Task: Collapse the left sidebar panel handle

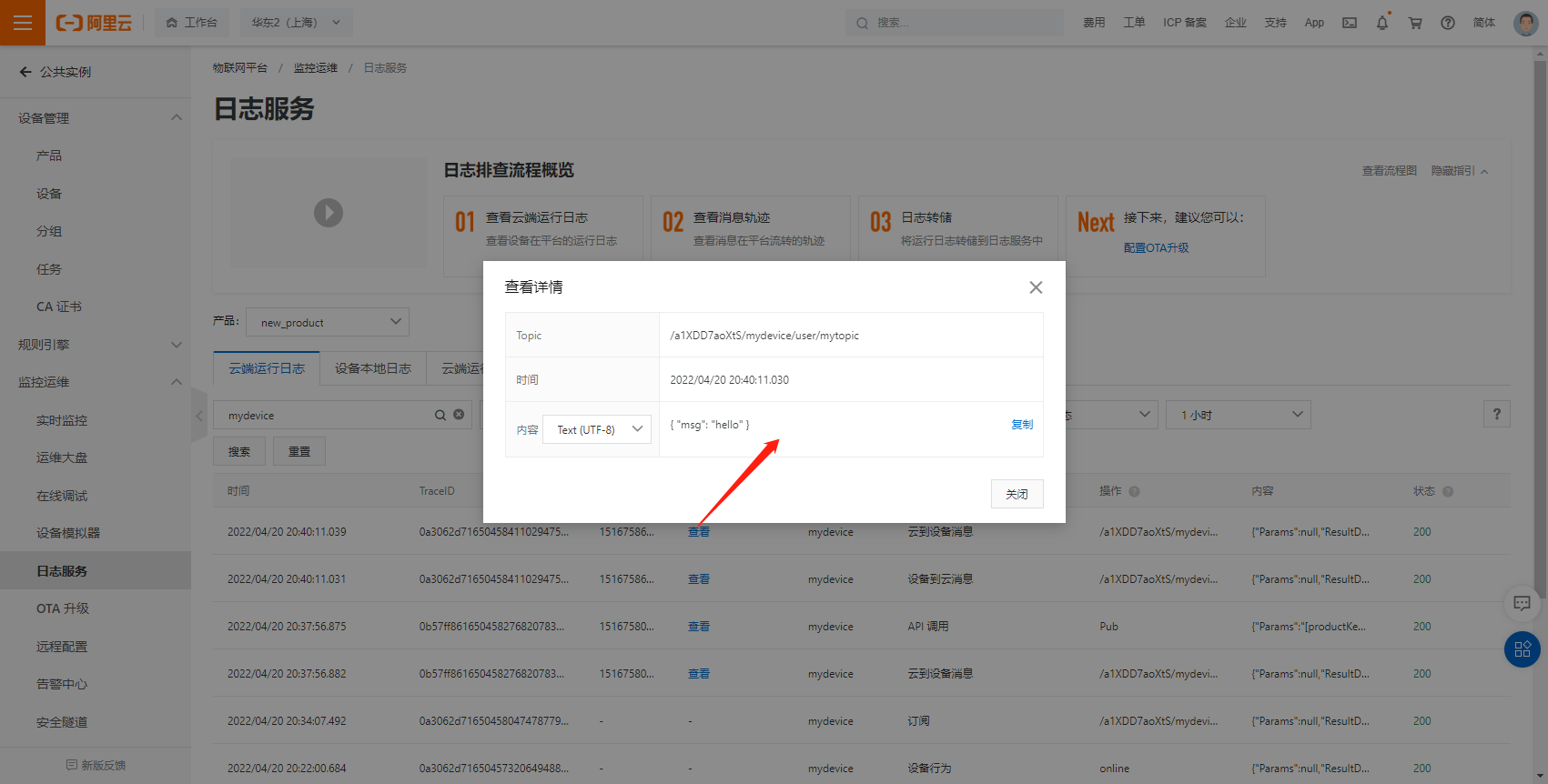Action: click(199, 416)
